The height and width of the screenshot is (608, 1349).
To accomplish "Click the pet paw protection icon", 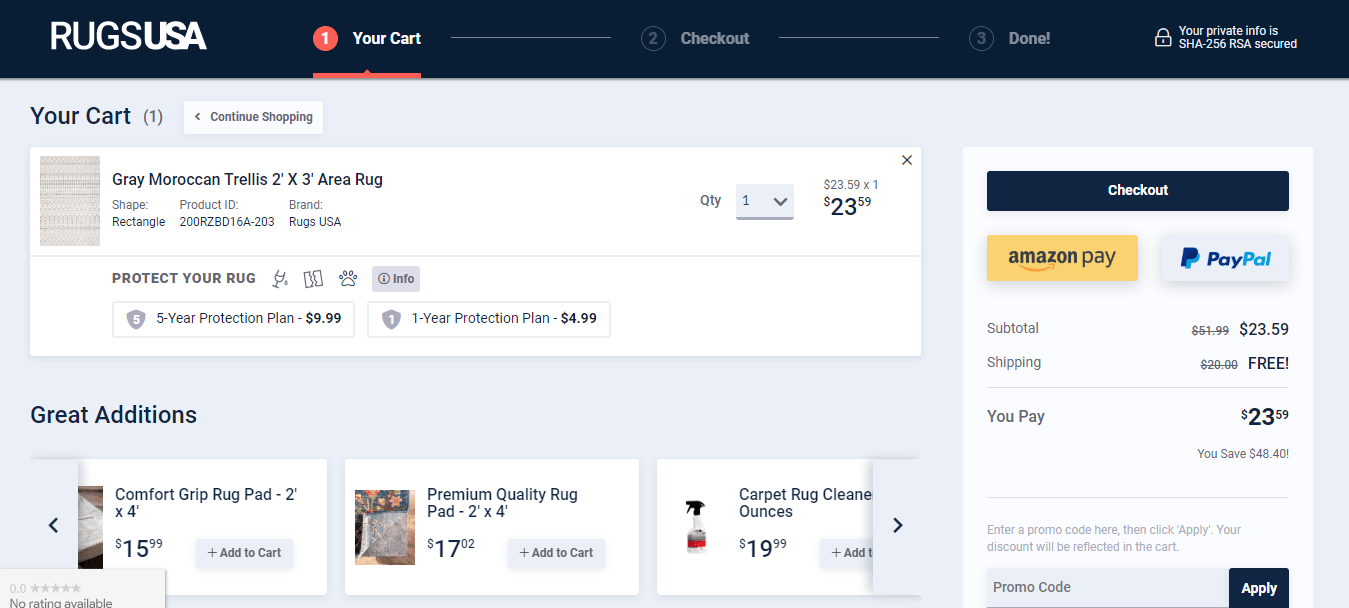I will 347,279.
